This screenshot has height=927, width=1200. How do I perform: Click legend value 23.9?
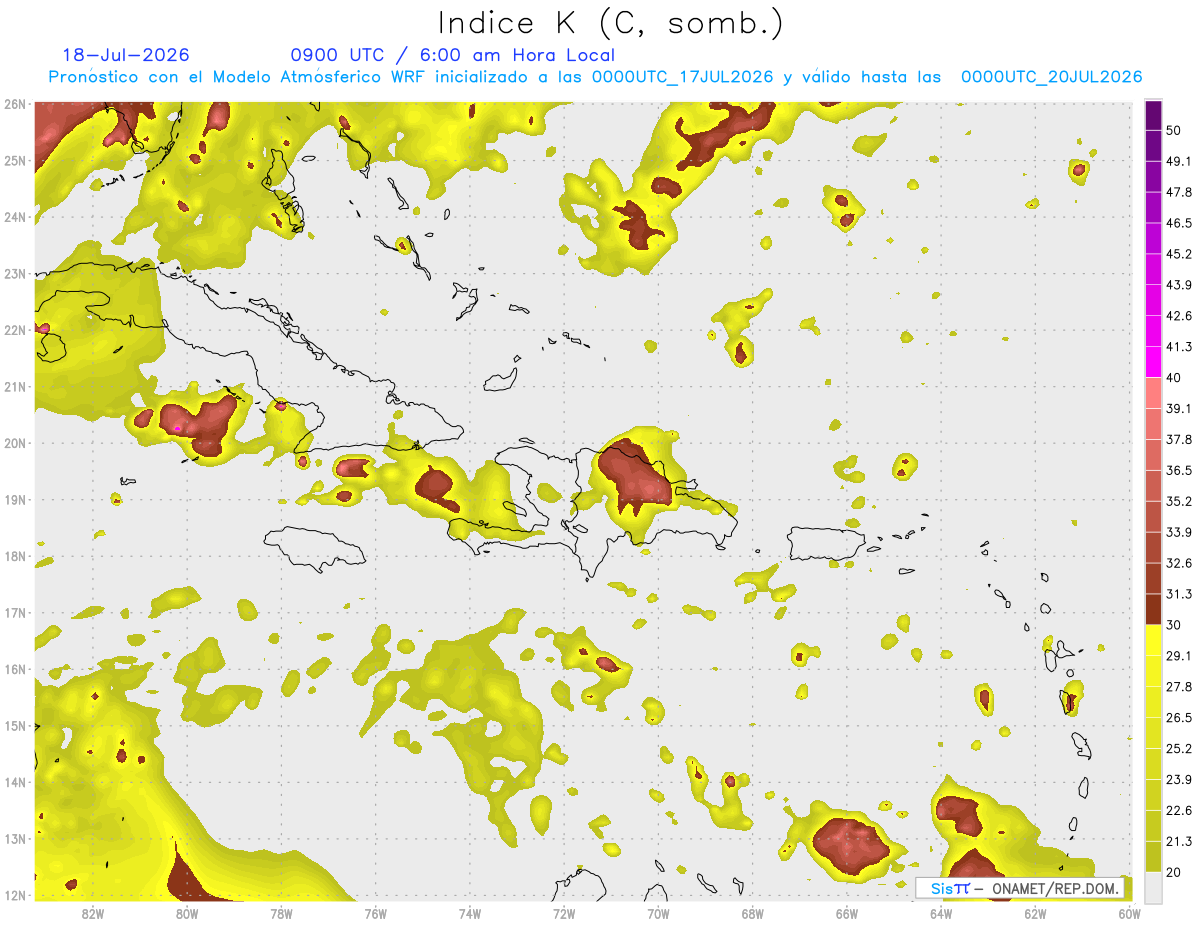1178,779
